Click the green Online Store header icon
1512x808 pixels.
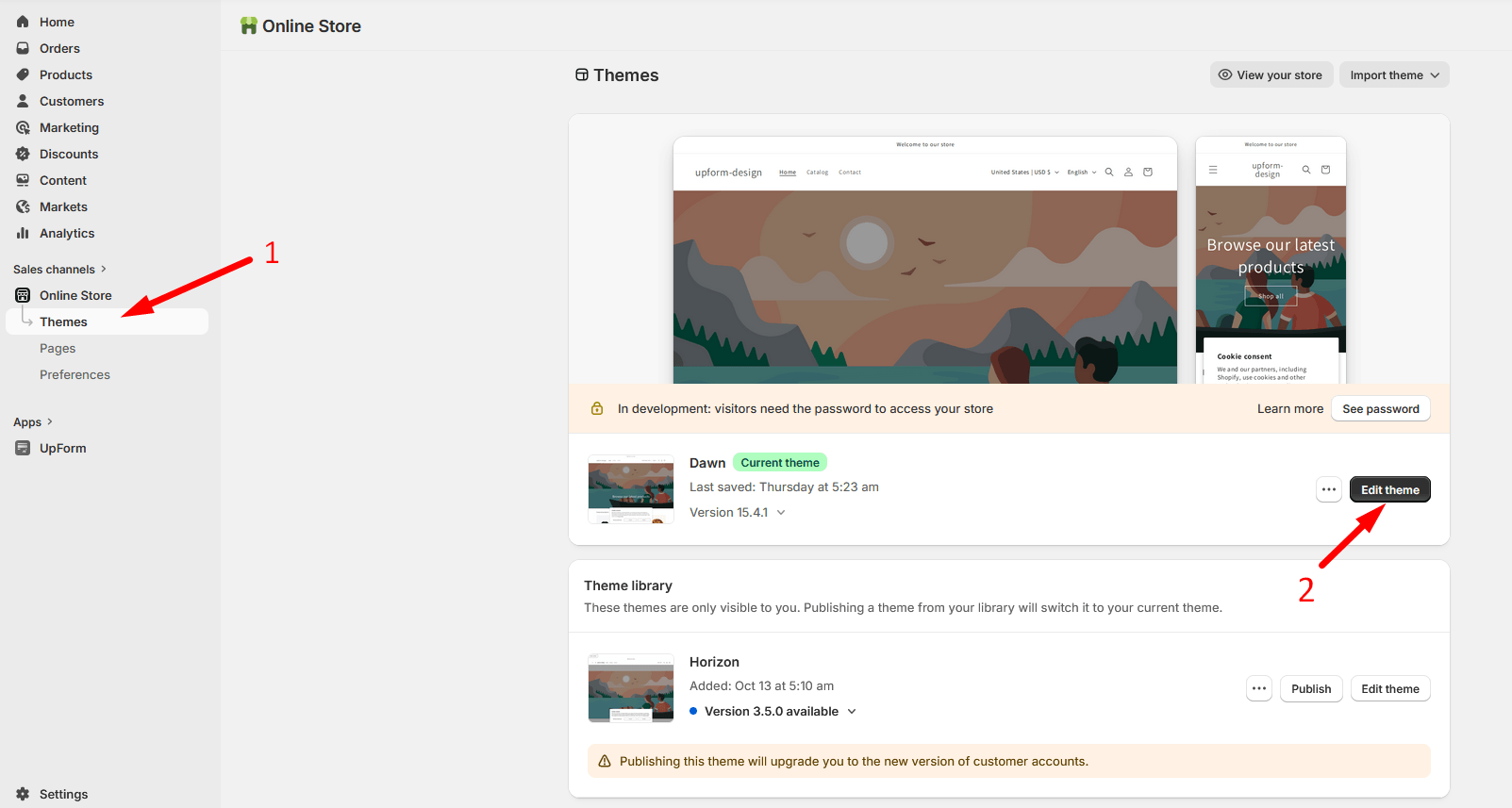(x=249, y=25)
